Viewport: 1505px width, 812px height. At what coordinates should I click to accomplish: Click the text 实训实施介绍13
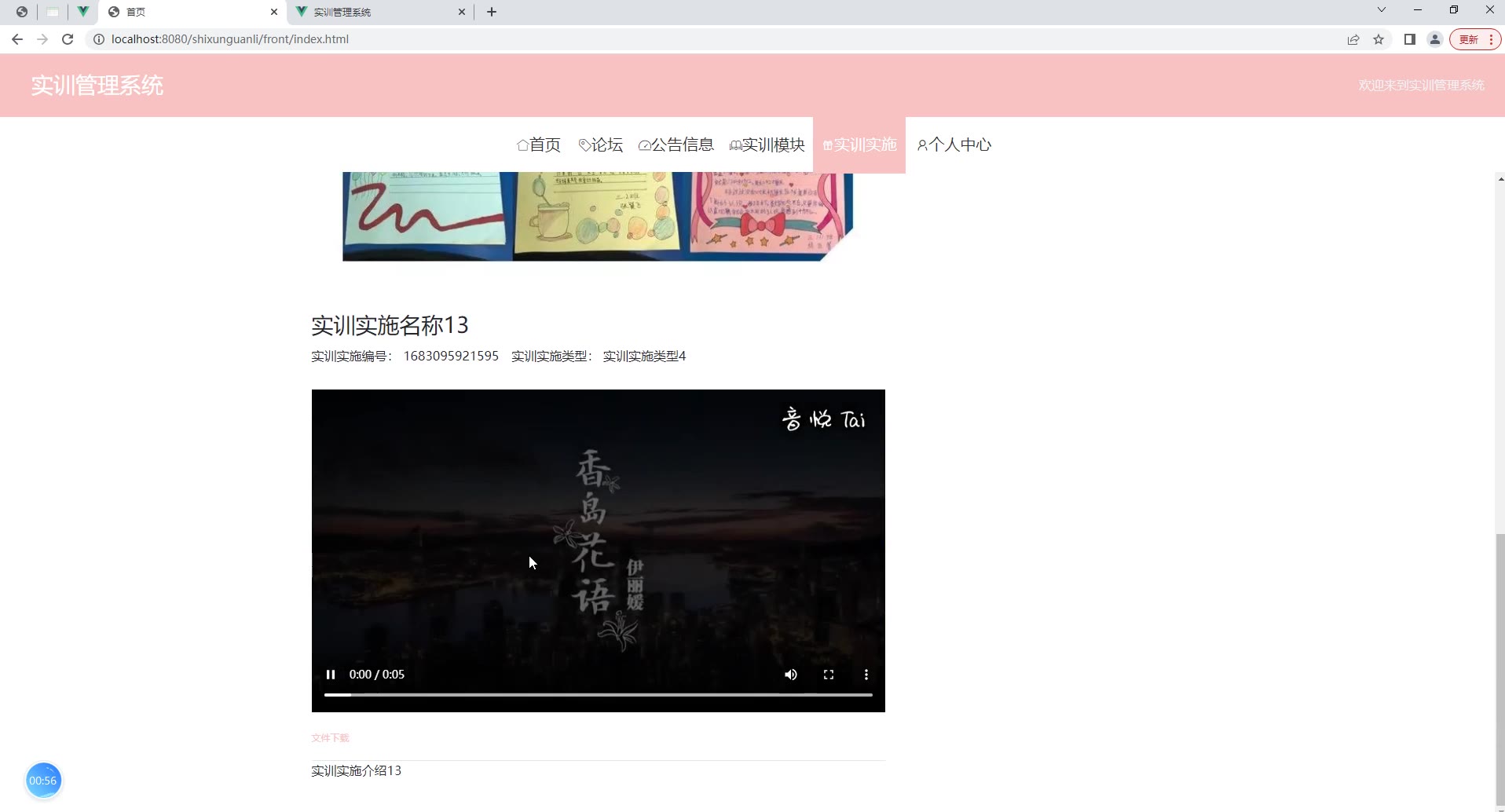[356, 771]
